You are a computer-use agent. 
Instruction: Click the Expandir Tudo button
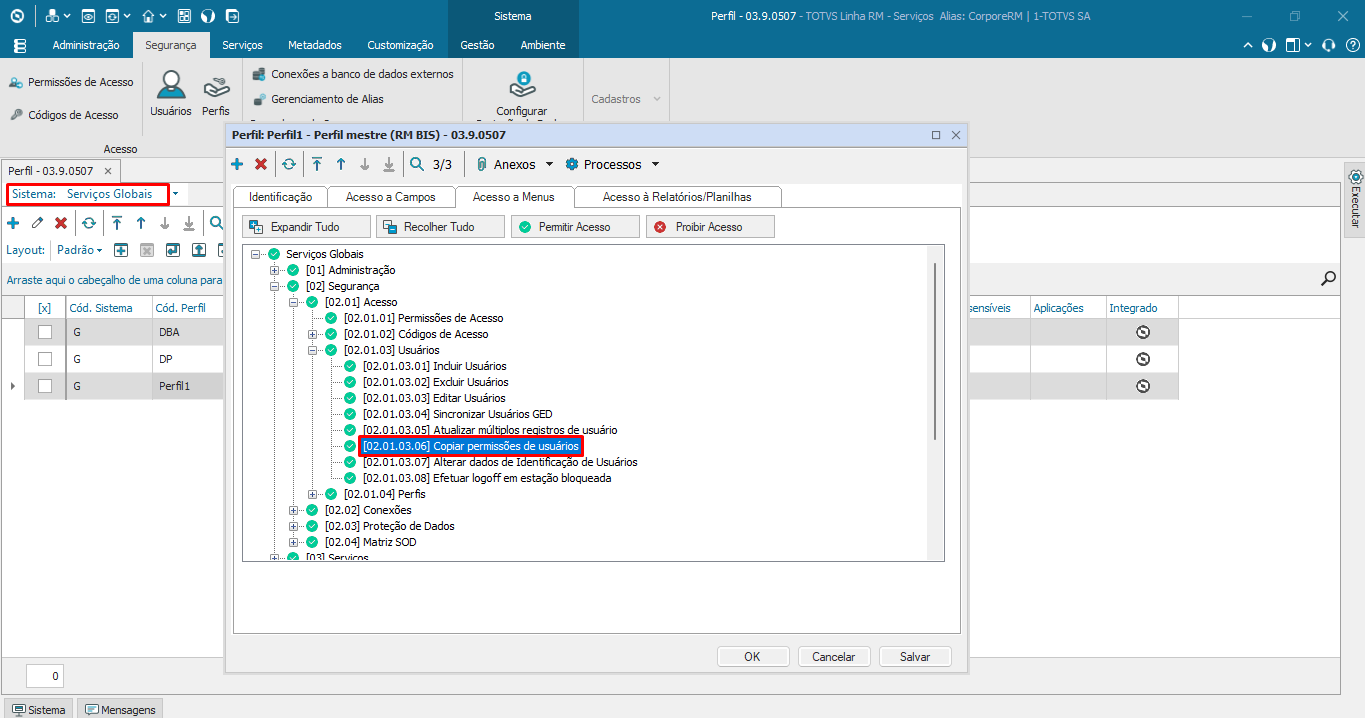coord(306,227)
